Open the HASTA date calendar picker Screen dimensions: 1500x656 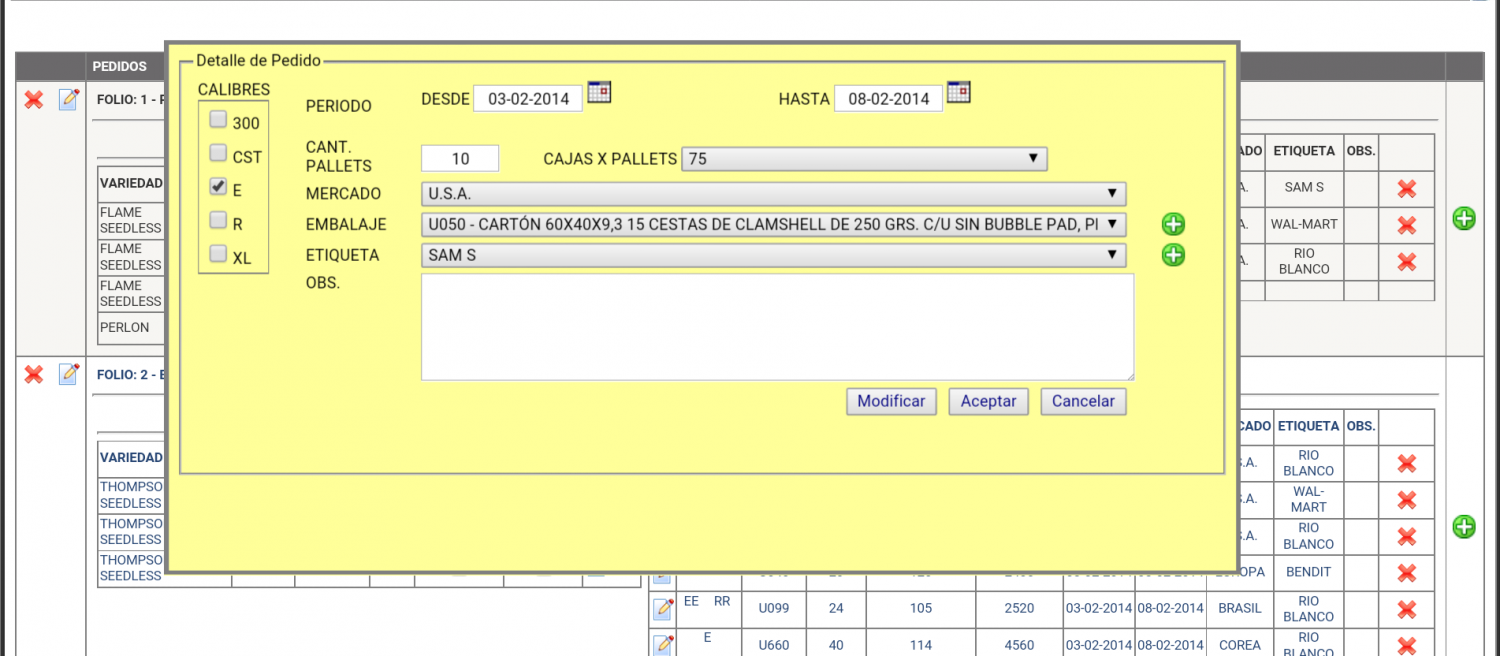[x=958, y=92]
